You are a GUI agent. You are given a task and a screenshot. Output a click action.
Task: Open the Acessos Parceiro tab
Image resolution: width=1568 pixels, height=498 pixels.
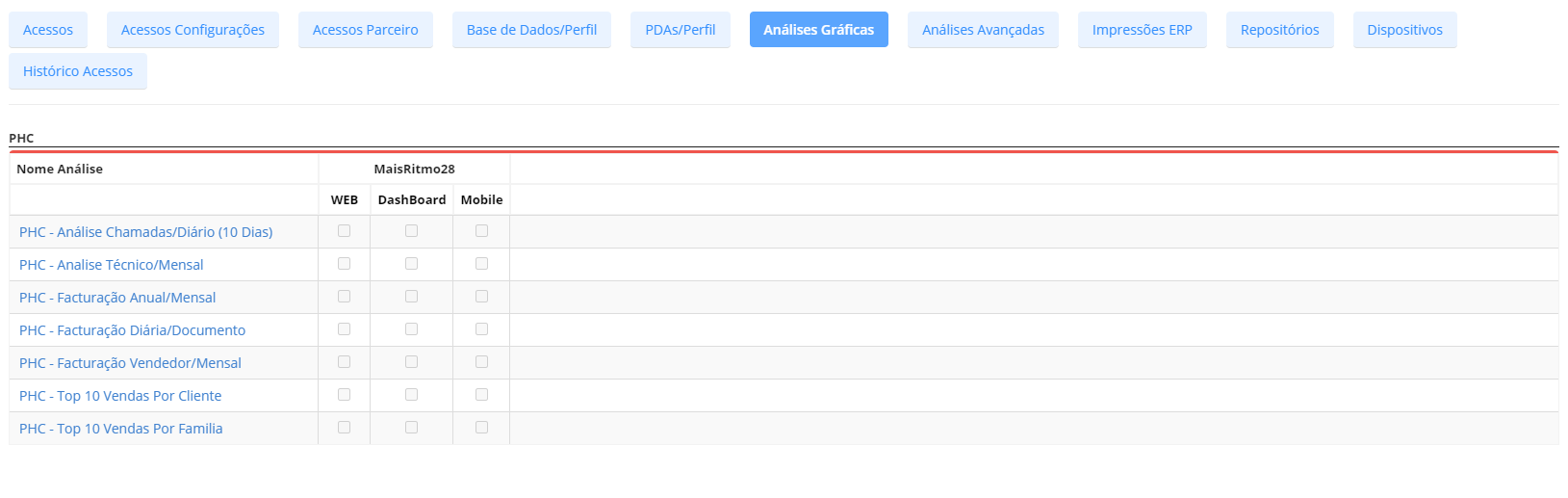[x=366, y=30]
